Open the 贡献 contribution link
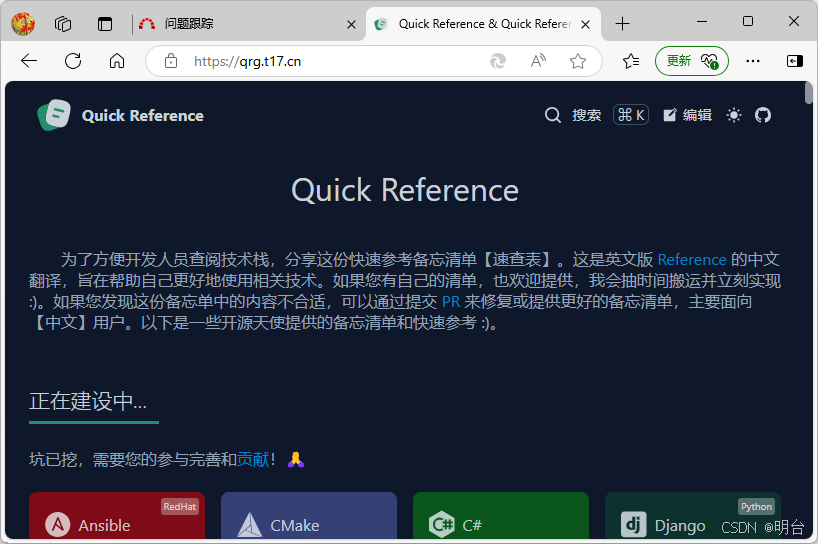The height and width of the screenshot is (544, 818). 253,460
